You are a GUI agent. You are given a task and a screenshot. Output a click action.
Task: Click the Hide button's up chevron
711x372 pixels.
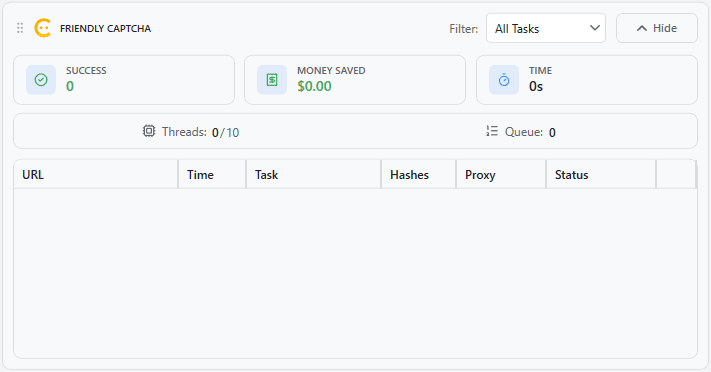click(642, 28)
